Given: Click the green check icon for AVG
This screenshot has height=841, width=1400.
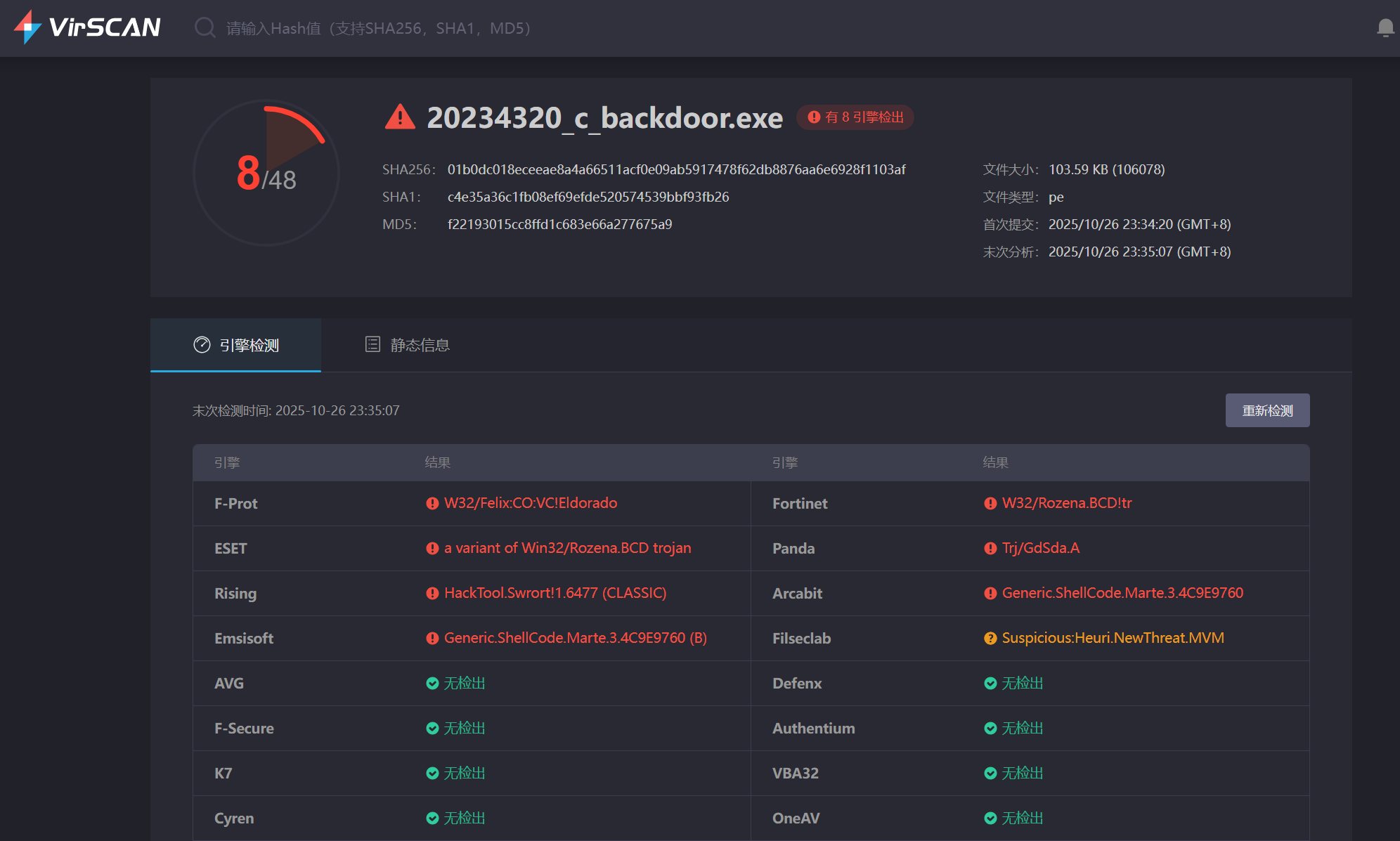Looking at the screenshot, I should [x=432, y=683].
